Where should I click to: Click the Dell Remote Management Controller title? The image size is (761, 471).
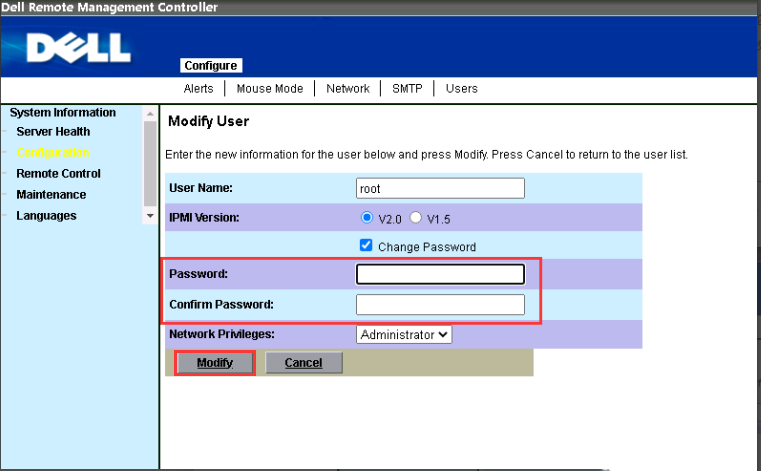coord(110,7)
